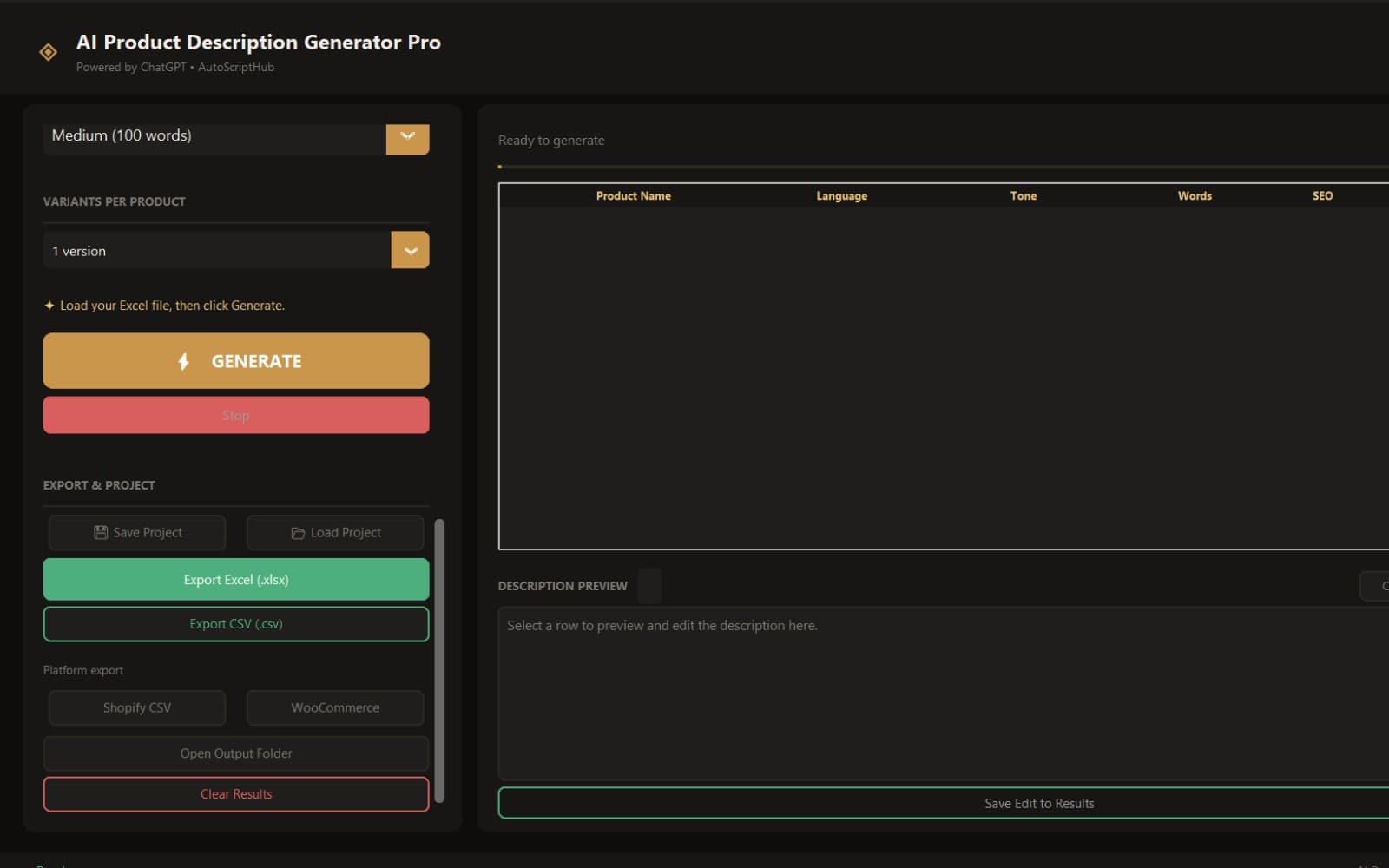Screen dimensions: 1389x868
Task: Click the left panel vertical scrollbar
Action: point(439,661)
